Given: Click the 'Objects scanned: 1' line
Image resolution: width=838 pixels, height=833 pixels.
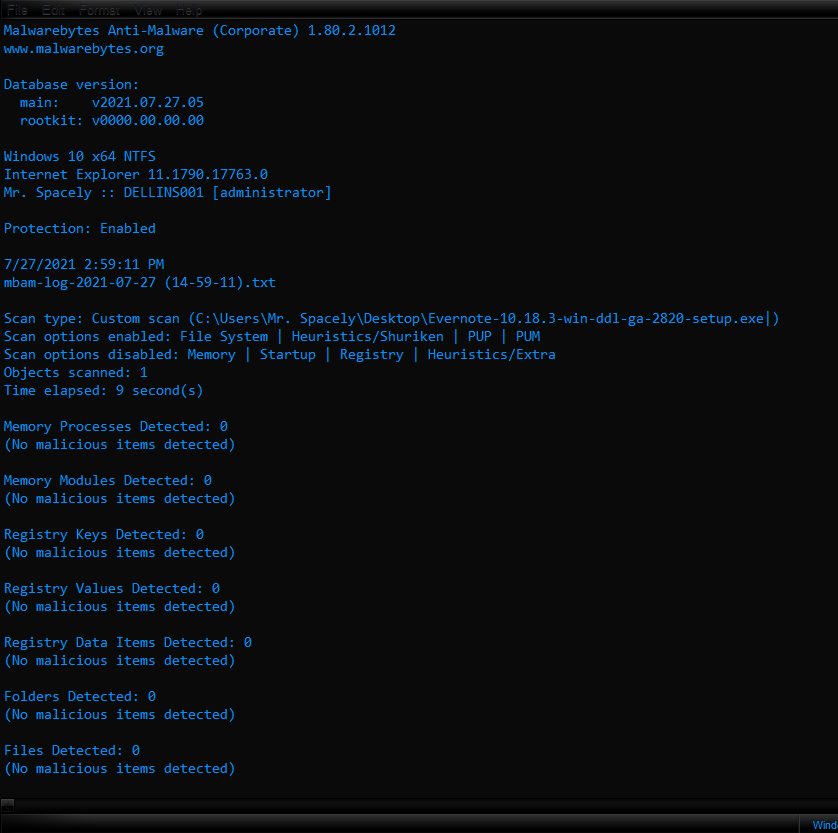Looking at the screenshot, I should pyautogui.click(x=75, y=372).
